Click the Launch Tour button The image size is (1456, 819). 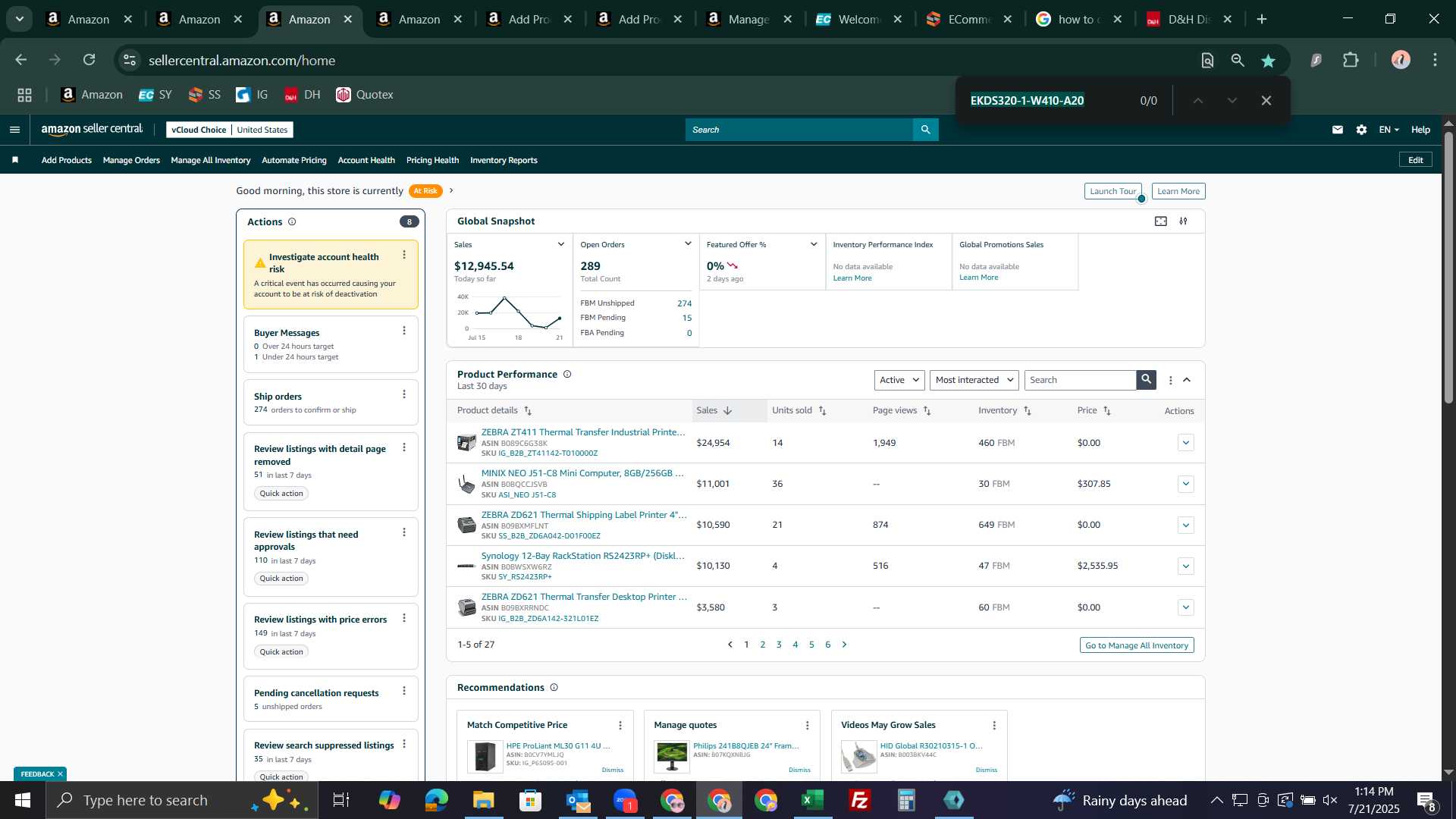(x=1112, y=191)
